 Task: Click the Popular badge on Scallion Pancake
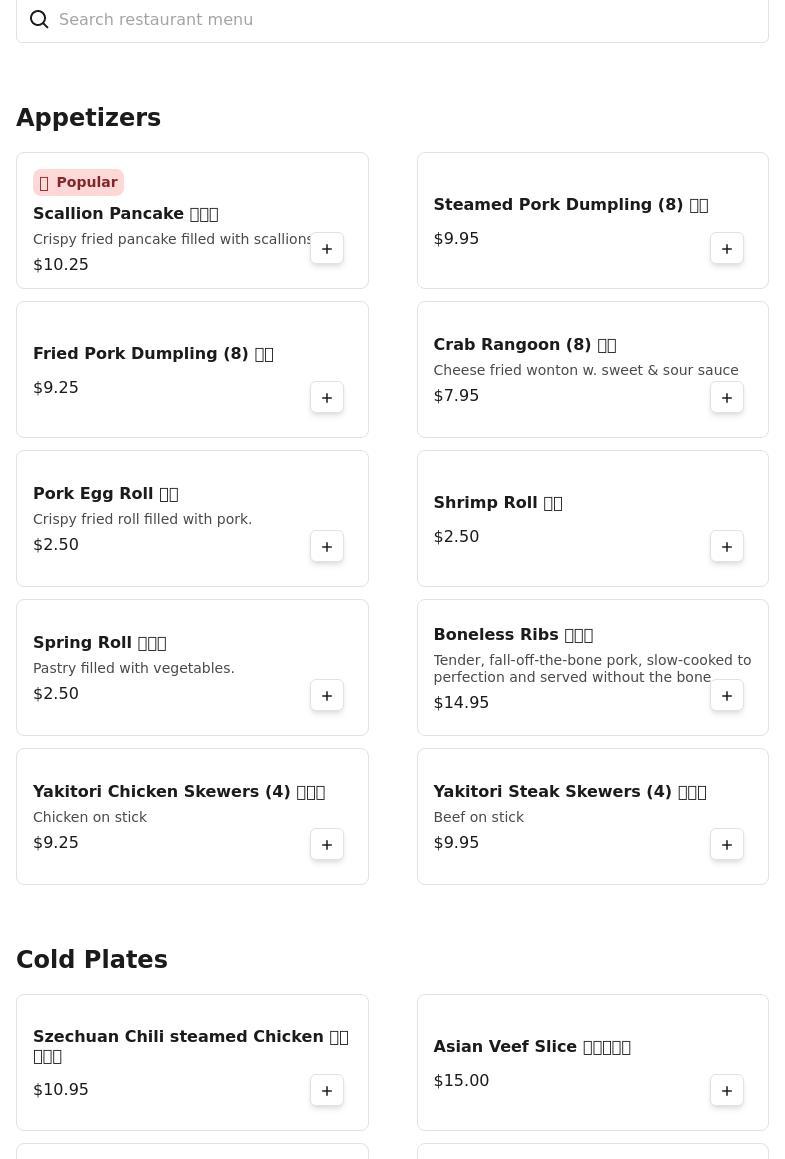point(78,182)
